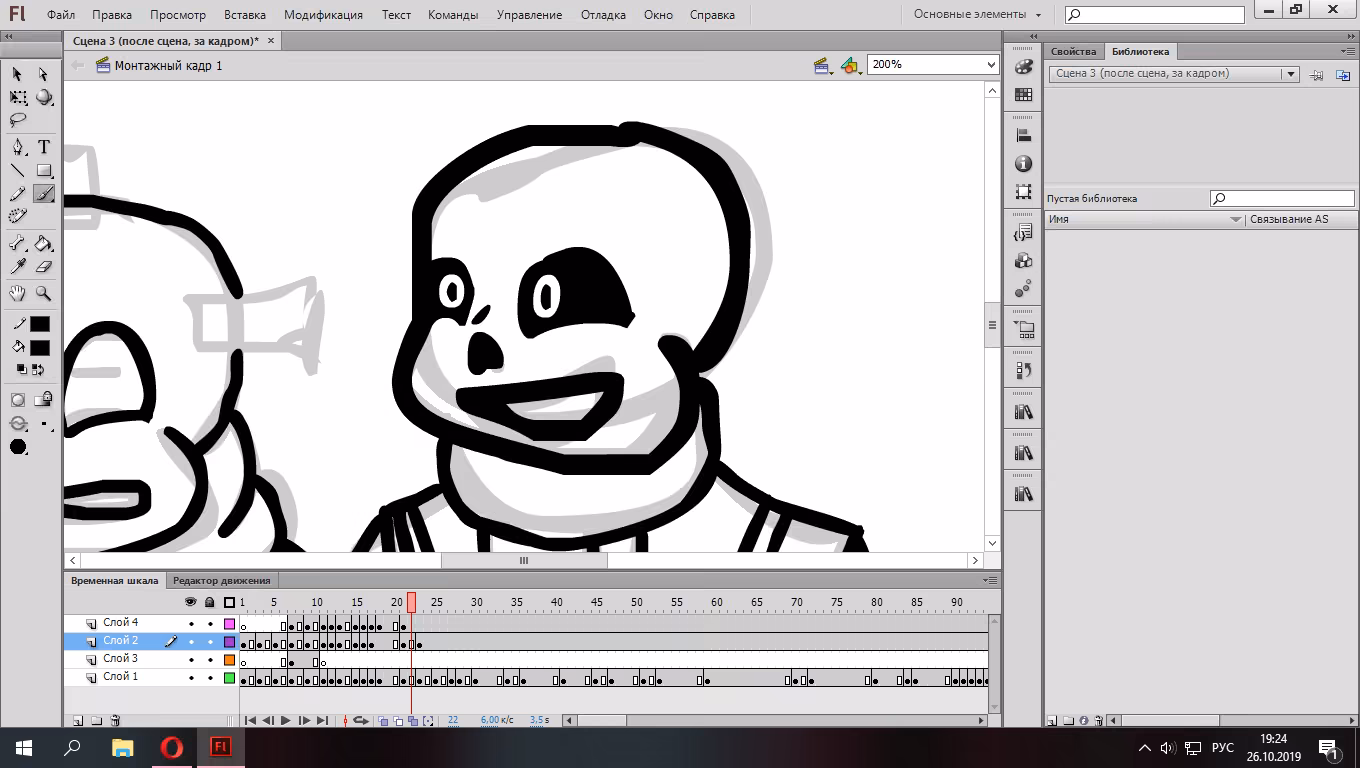This screenshot has width=1360, height=768.
Task: Open the Align panel icon
Action: [1023, 136]
